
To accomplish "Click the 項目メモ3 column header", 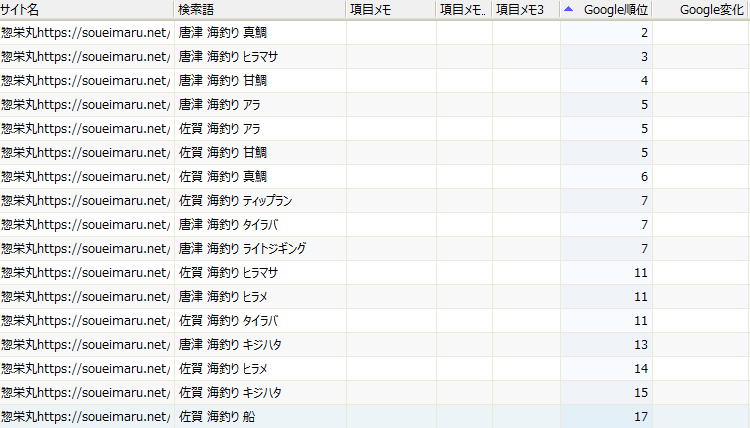I will (x=526, y=10).
